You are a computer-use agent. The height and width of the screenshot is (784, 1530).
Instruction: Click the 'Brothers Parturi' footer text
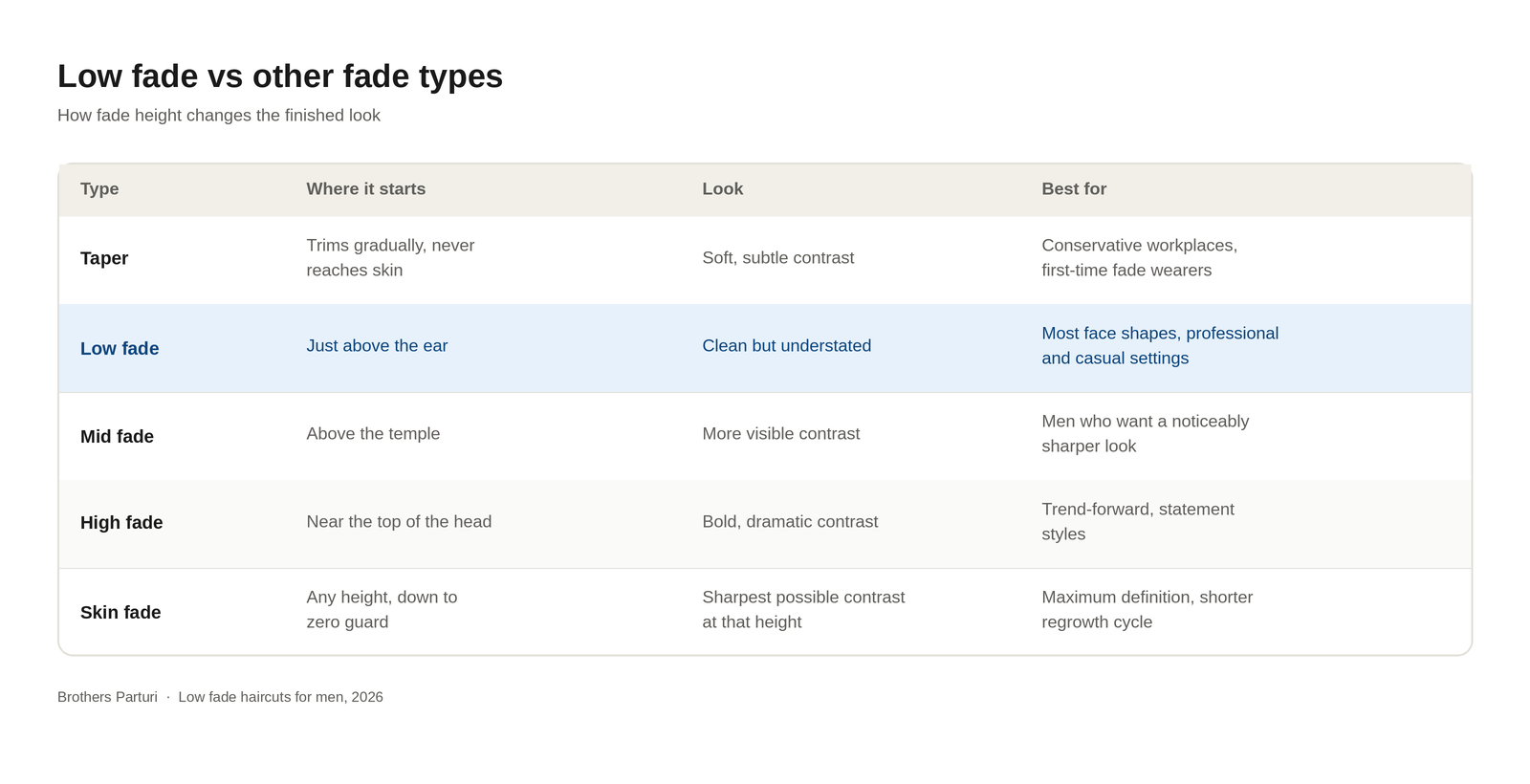point(107,697)
